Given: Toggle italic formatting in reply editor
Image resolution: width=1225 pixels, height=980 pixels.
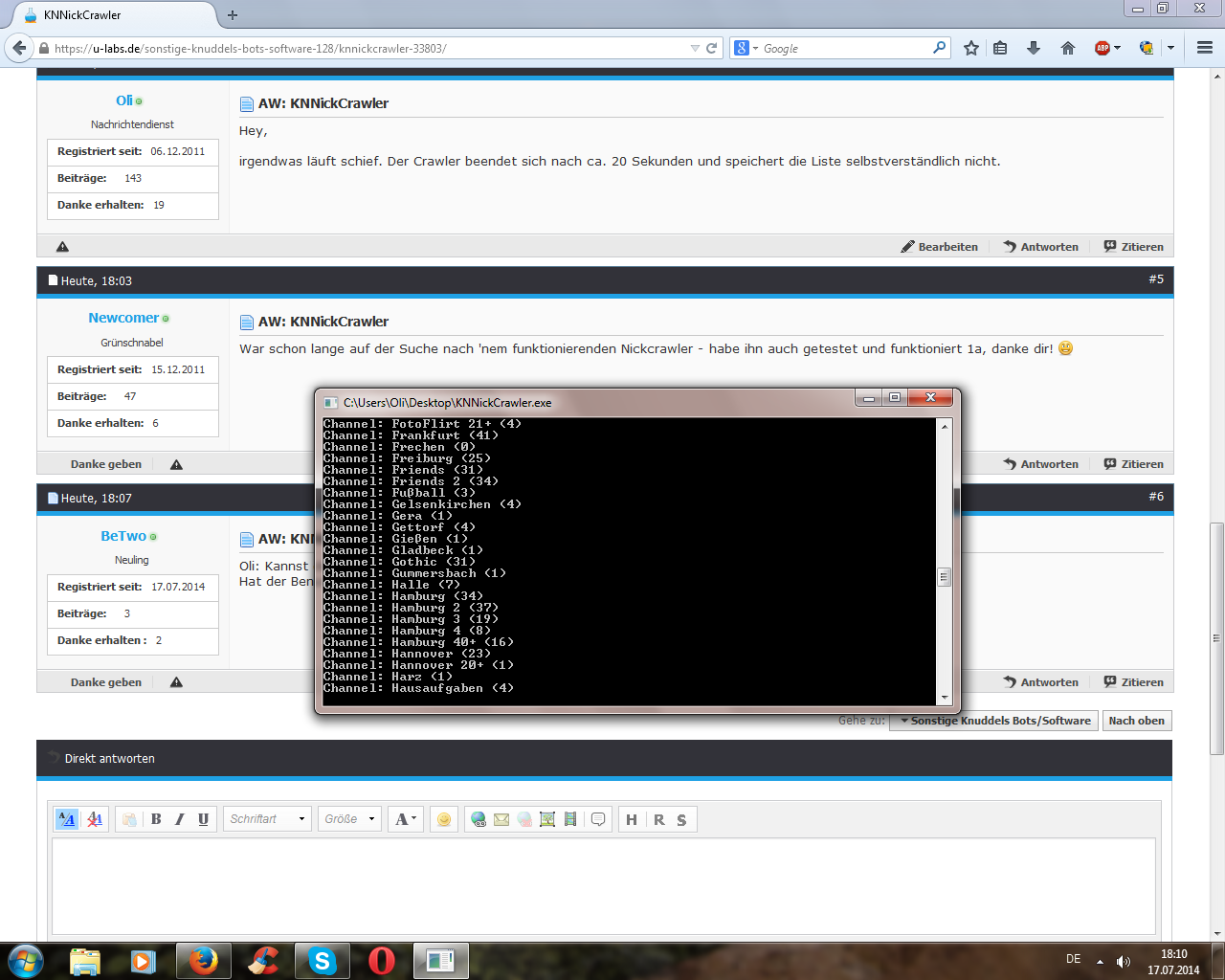Looking at the screenshot, I should 179,819.
